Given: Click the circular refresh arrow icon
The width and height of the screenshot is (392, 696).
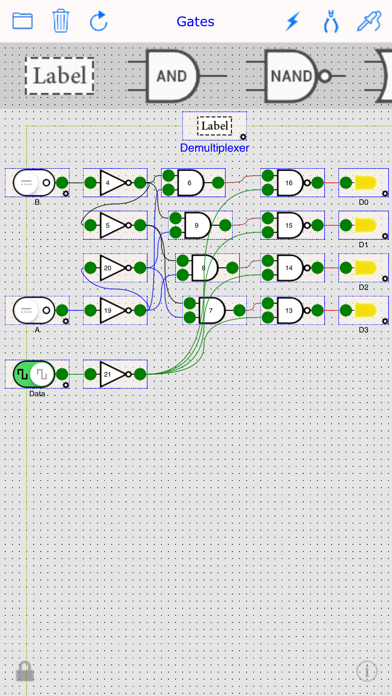Looking at the screenshot, I should 99,21.
